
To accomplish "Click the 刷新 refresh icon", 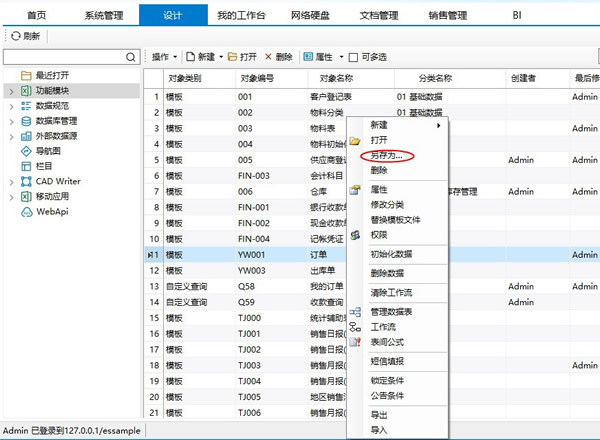I will click(15, 36).
